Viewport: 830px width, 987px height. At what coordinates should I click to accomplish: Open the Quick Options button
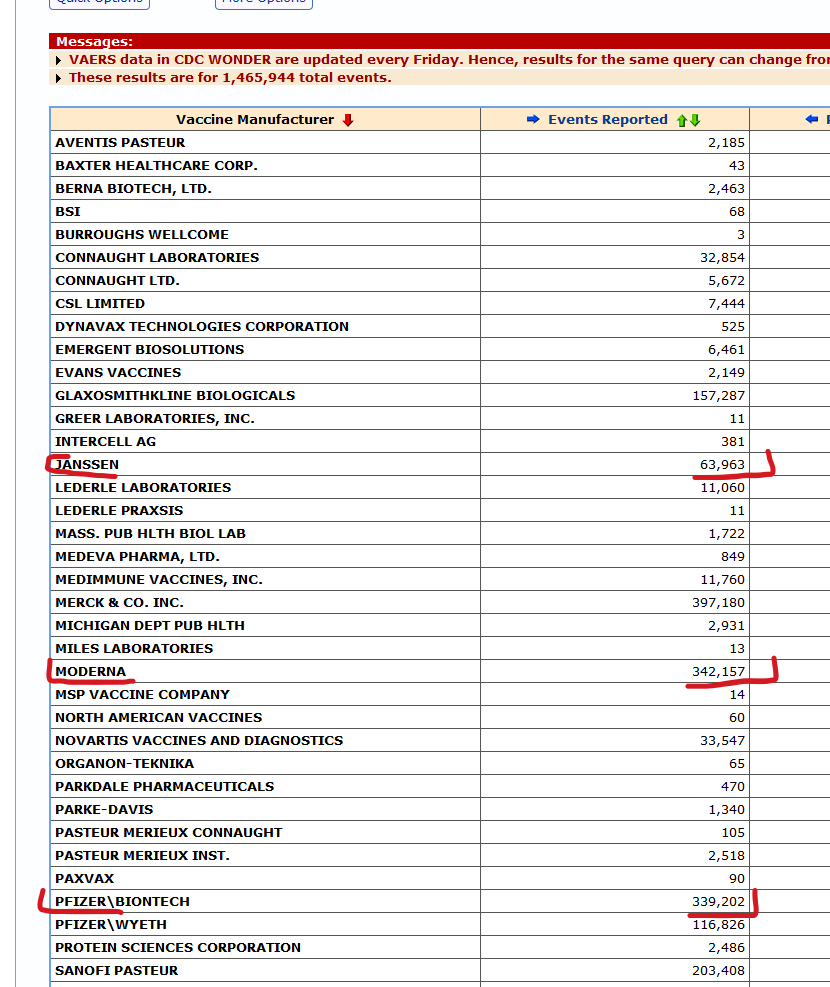pos(100,3)
